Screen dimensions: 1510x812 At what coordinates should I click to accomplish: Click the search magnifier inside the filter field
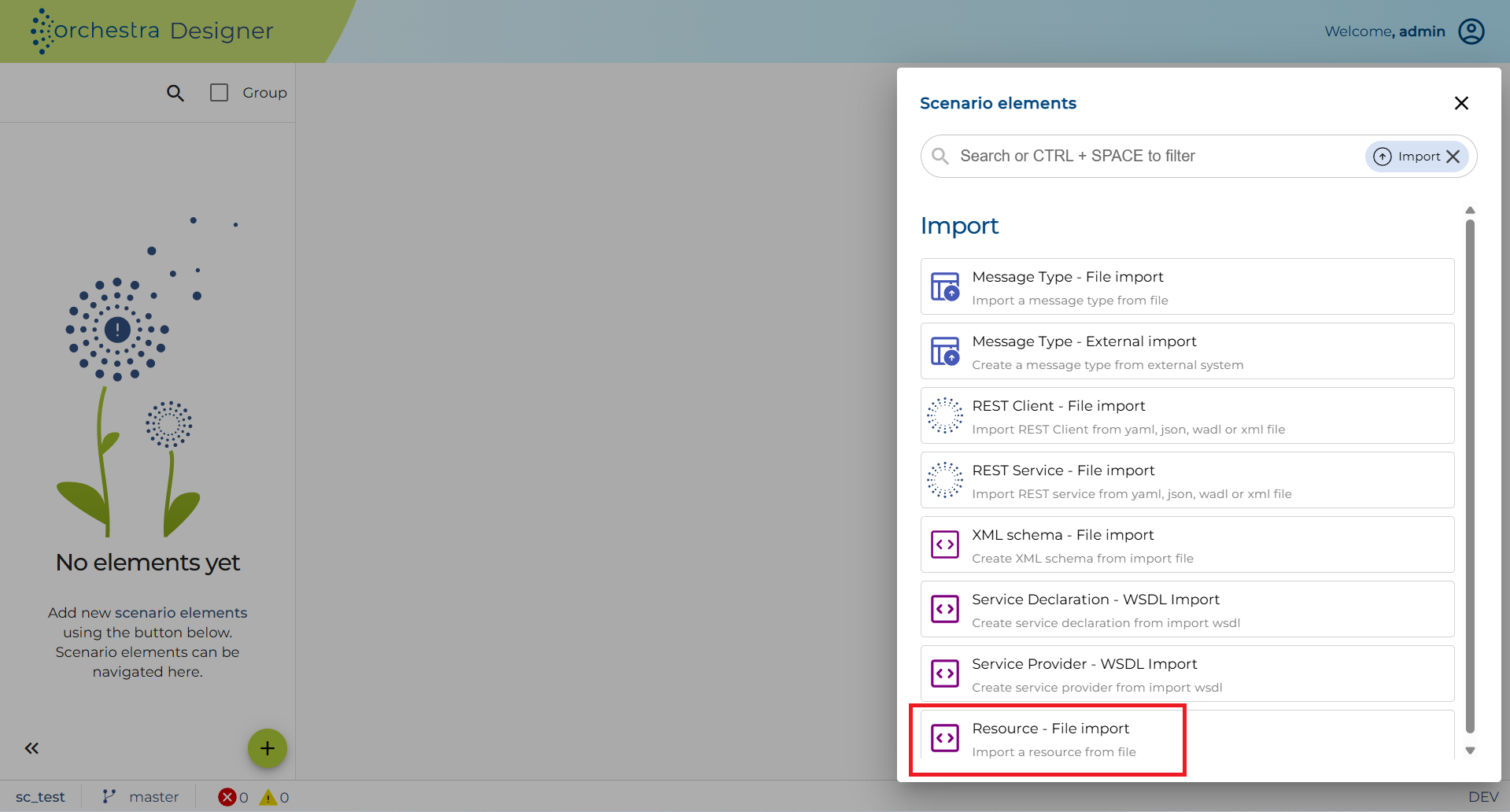point(940,156)
